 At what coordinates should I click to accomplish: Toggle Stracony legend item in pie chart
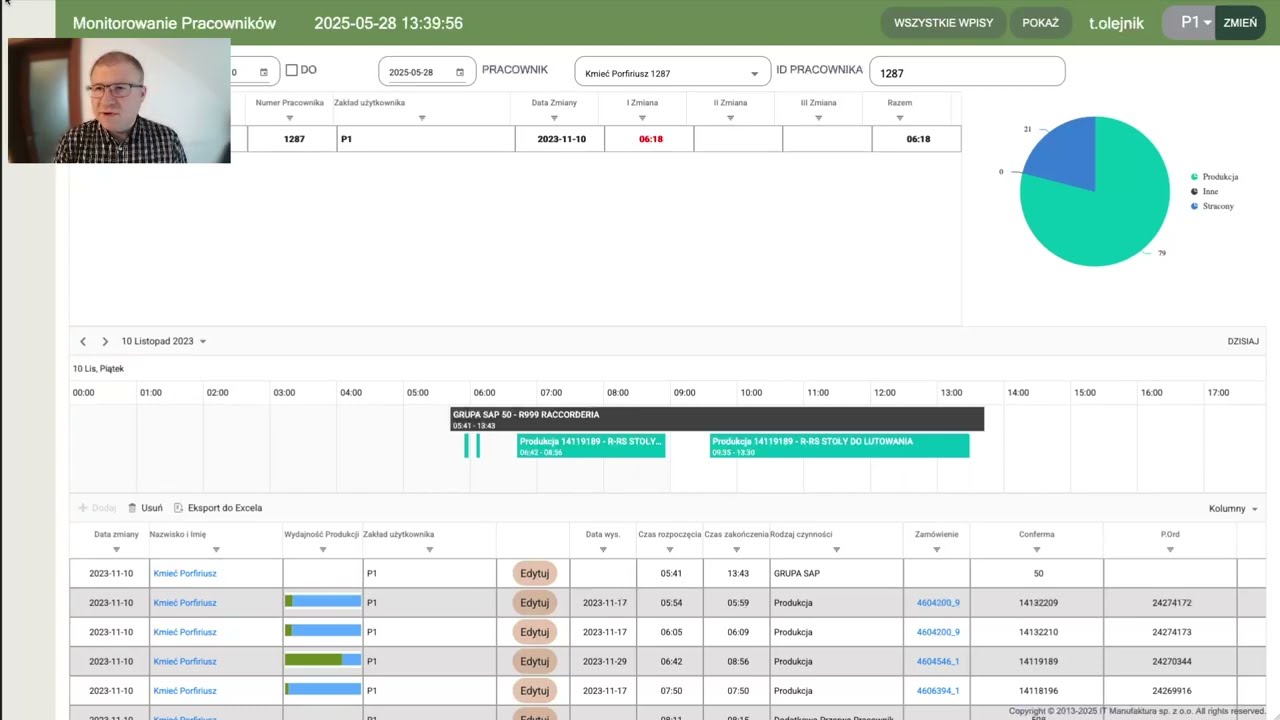click(x=1212, y=206)
